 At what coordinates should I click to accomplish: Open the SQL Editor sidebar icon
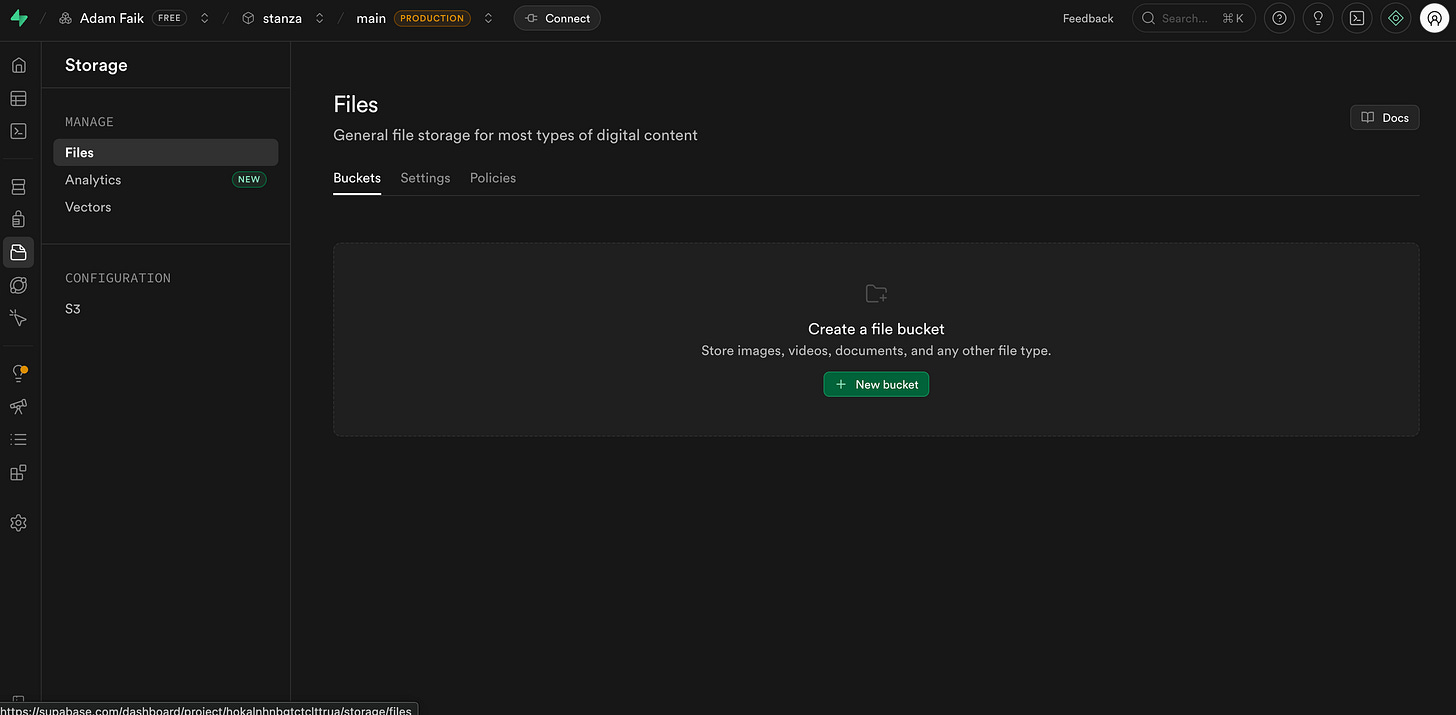[18, 131]
